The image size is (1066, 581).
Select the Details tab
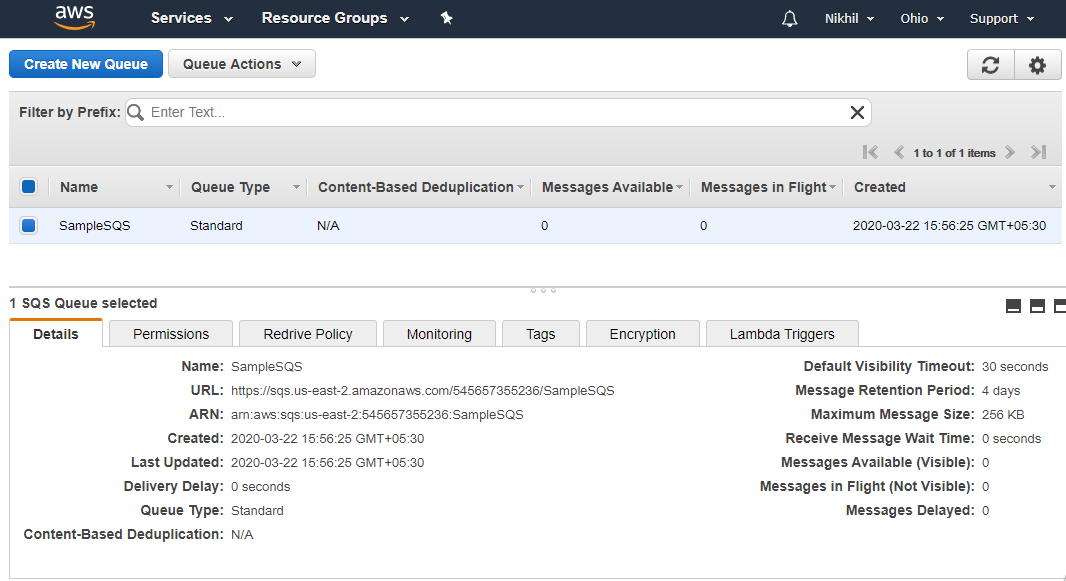coord(56,334)
